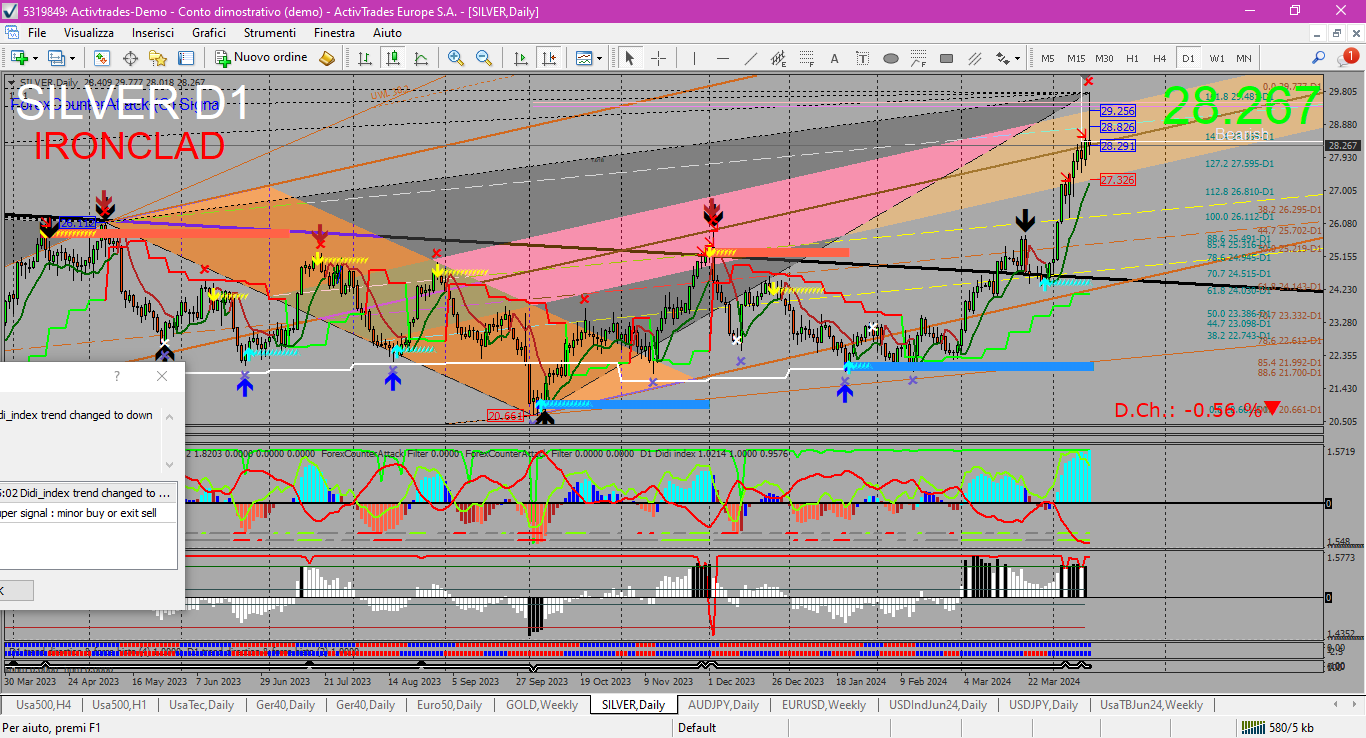The image size is (1366, 738).
Task: Switch to the Usa500,H4 chart tab
Action: point(41,705)
